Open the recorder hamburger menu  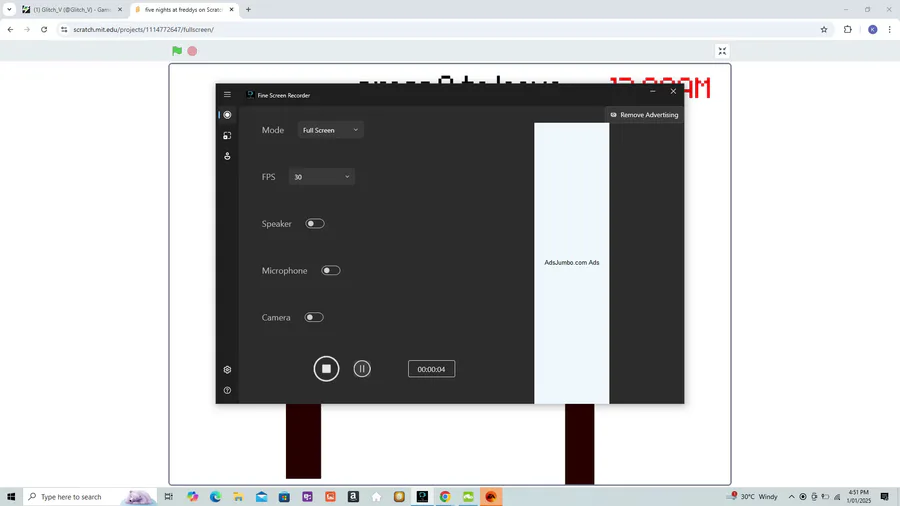coord(227,95)
